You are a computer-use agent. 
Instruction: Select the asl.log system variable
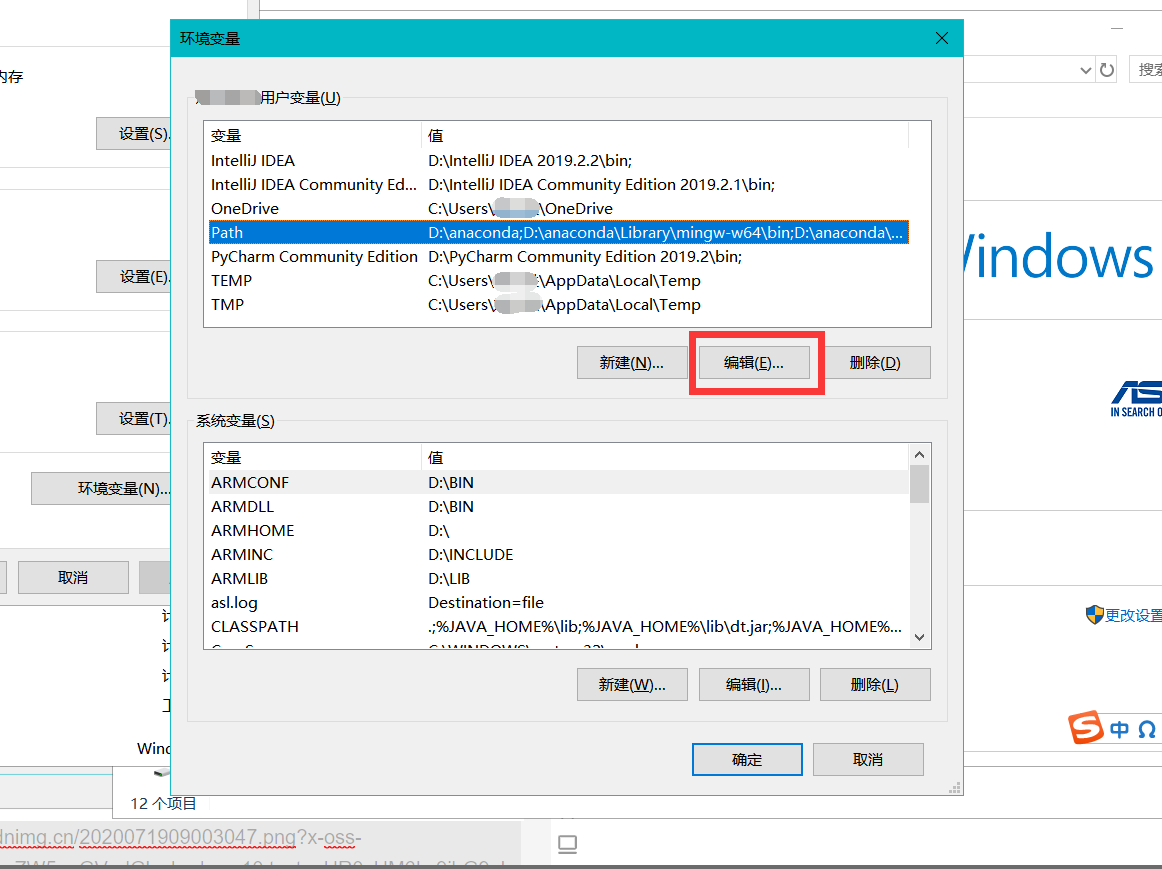pos(559,602)
